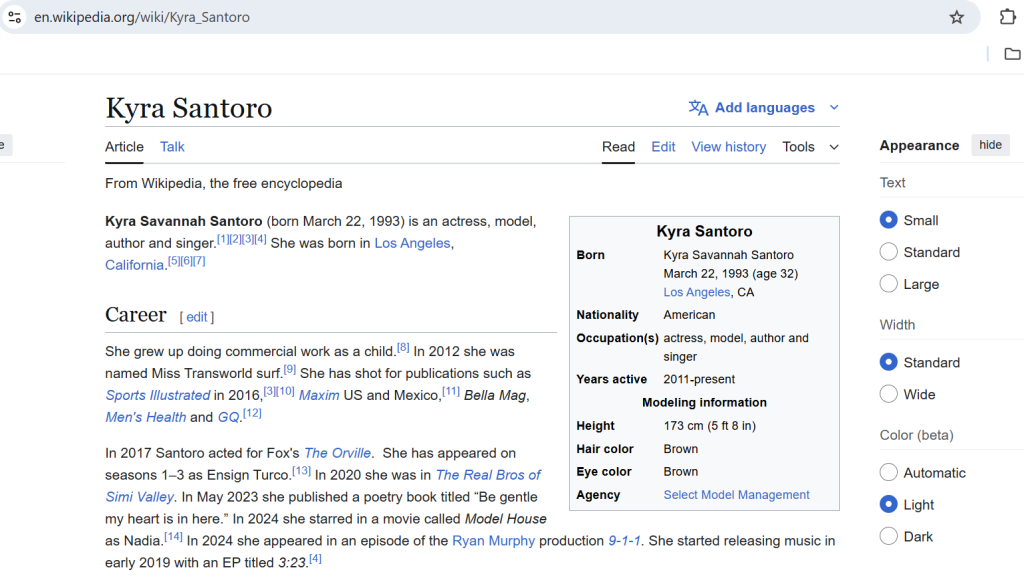Image resolution: width=1024 pixels, height=576 pixels.
Task: Hide the Appearance panel
Action: click(x=990, y=145)
